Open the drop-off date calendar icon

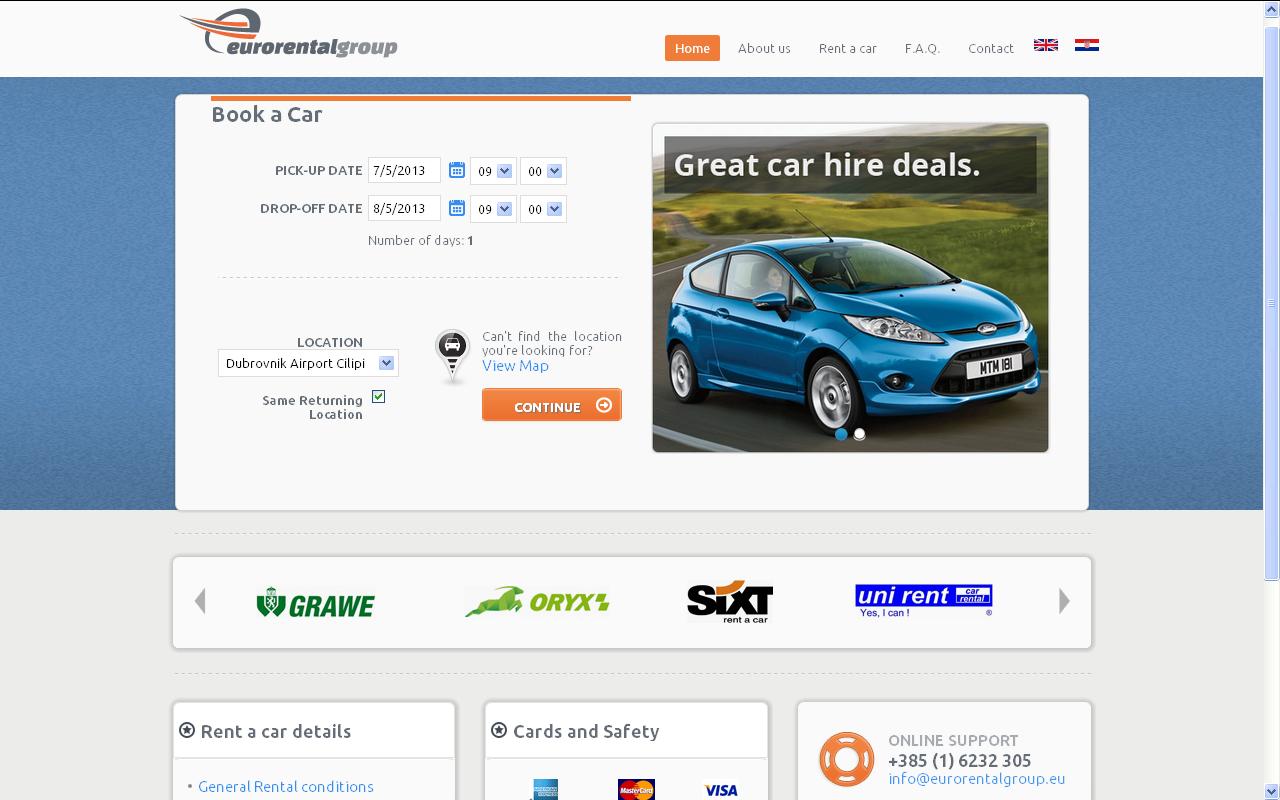pos(457,208)
